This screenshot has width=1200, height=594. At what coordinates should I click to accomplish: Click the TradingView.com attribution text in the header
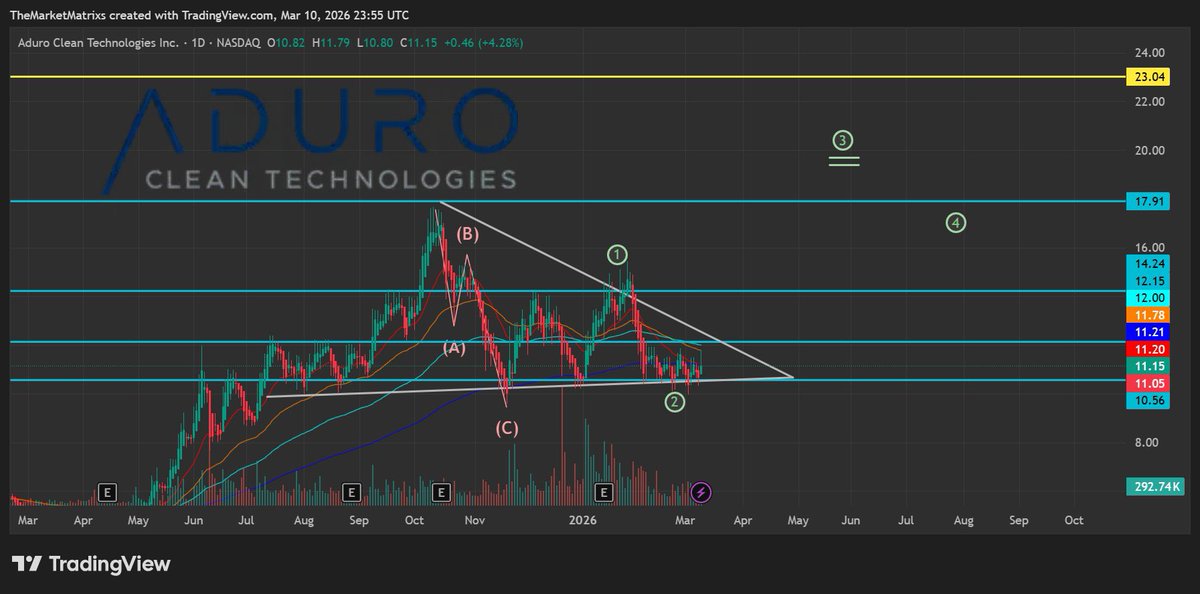point(230,15)
